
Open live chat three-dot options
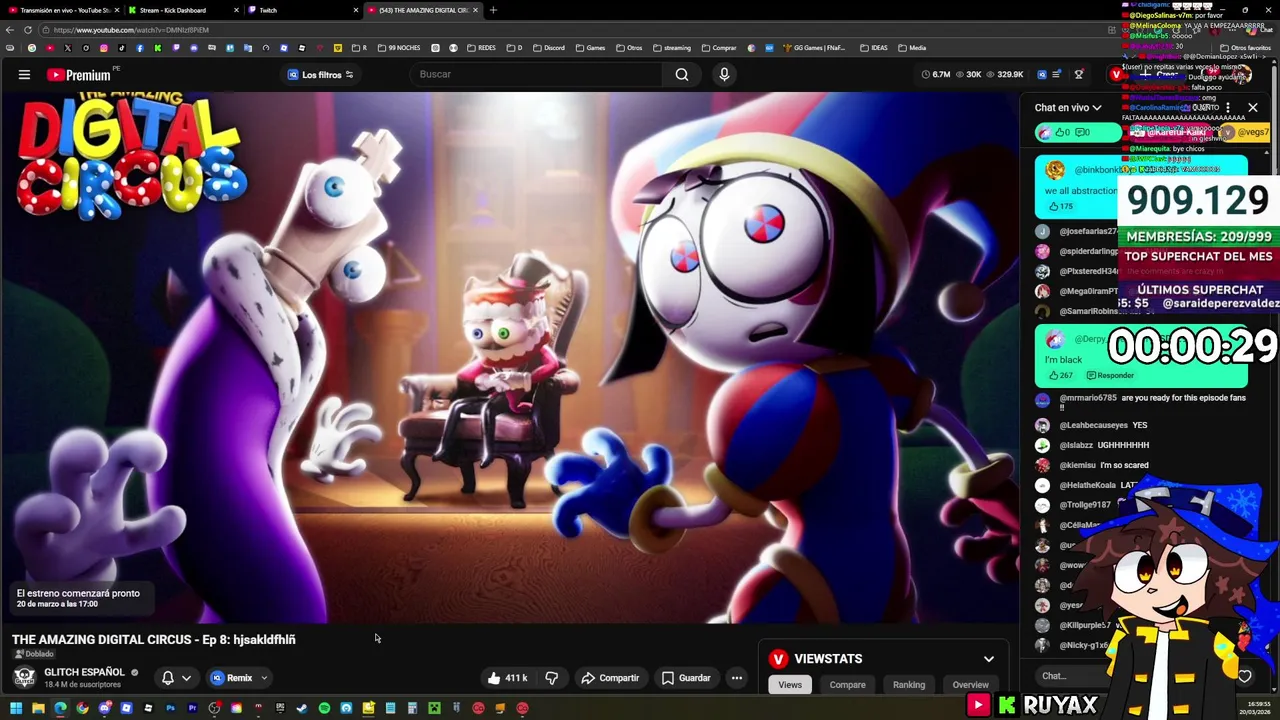[1228, 107]
